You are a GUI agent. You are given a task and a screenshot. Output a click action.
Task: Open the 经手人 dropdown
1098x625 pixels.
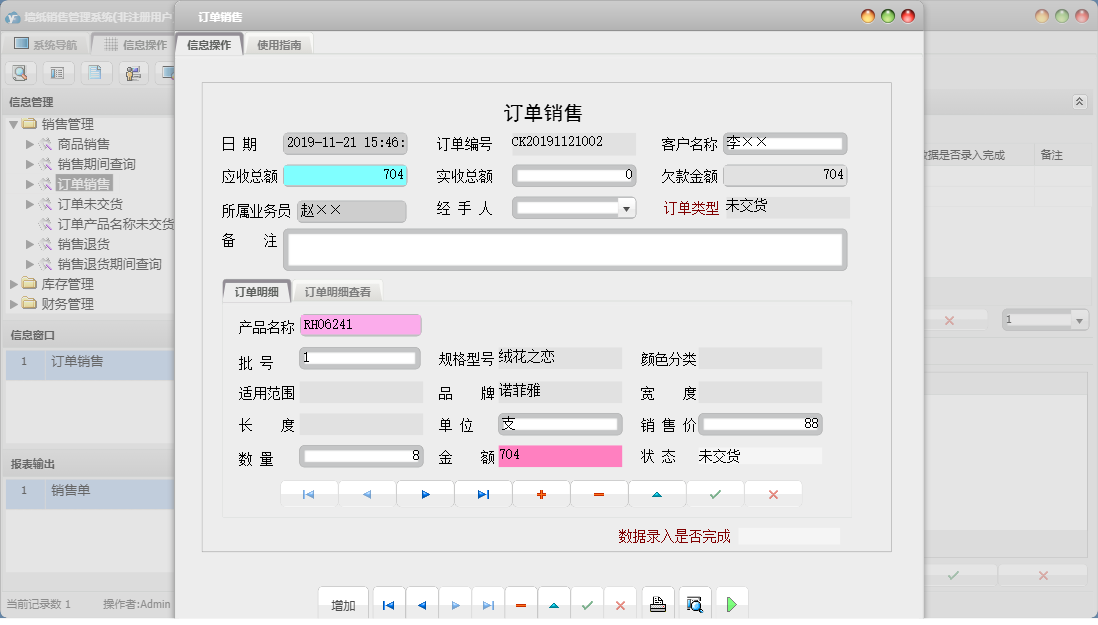click(x=625, y=208)
